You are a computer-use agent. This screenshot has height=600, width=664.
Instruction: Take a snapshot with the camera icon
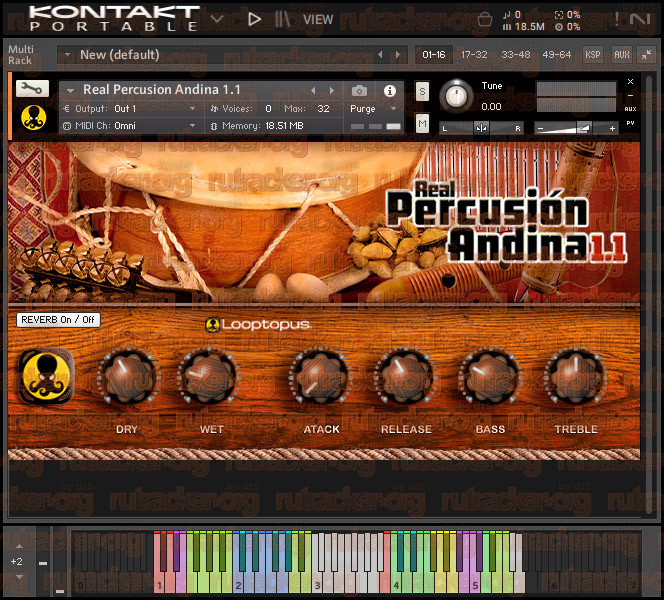[359, 90]
